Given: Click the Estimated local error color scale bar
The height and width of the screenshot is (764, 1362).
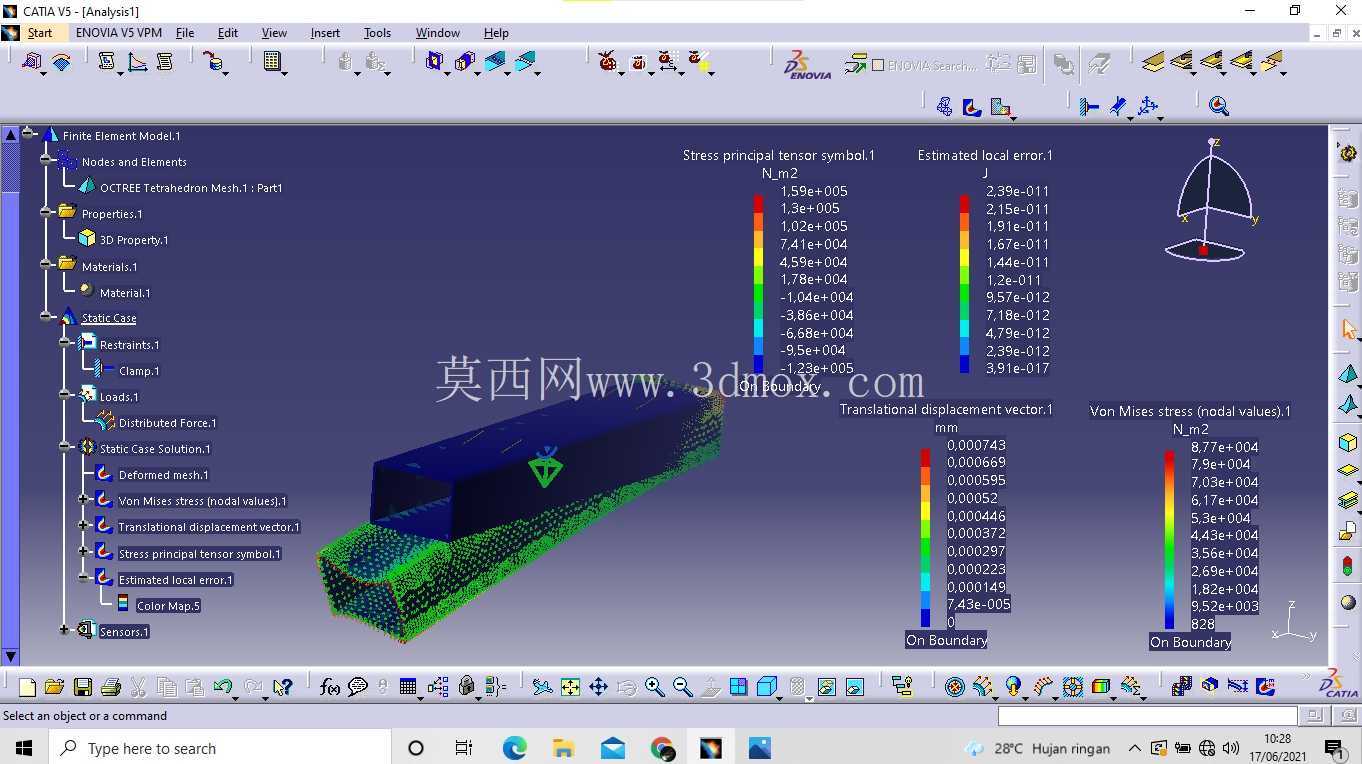Looking at the screenshot, I should click(964, 284).
